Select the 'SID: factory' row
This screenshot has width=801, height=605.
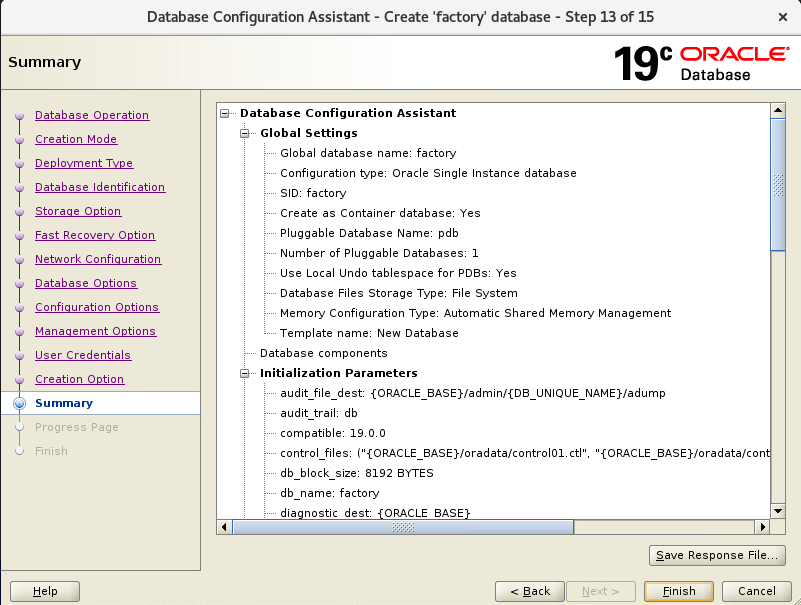tap(313, 193)
